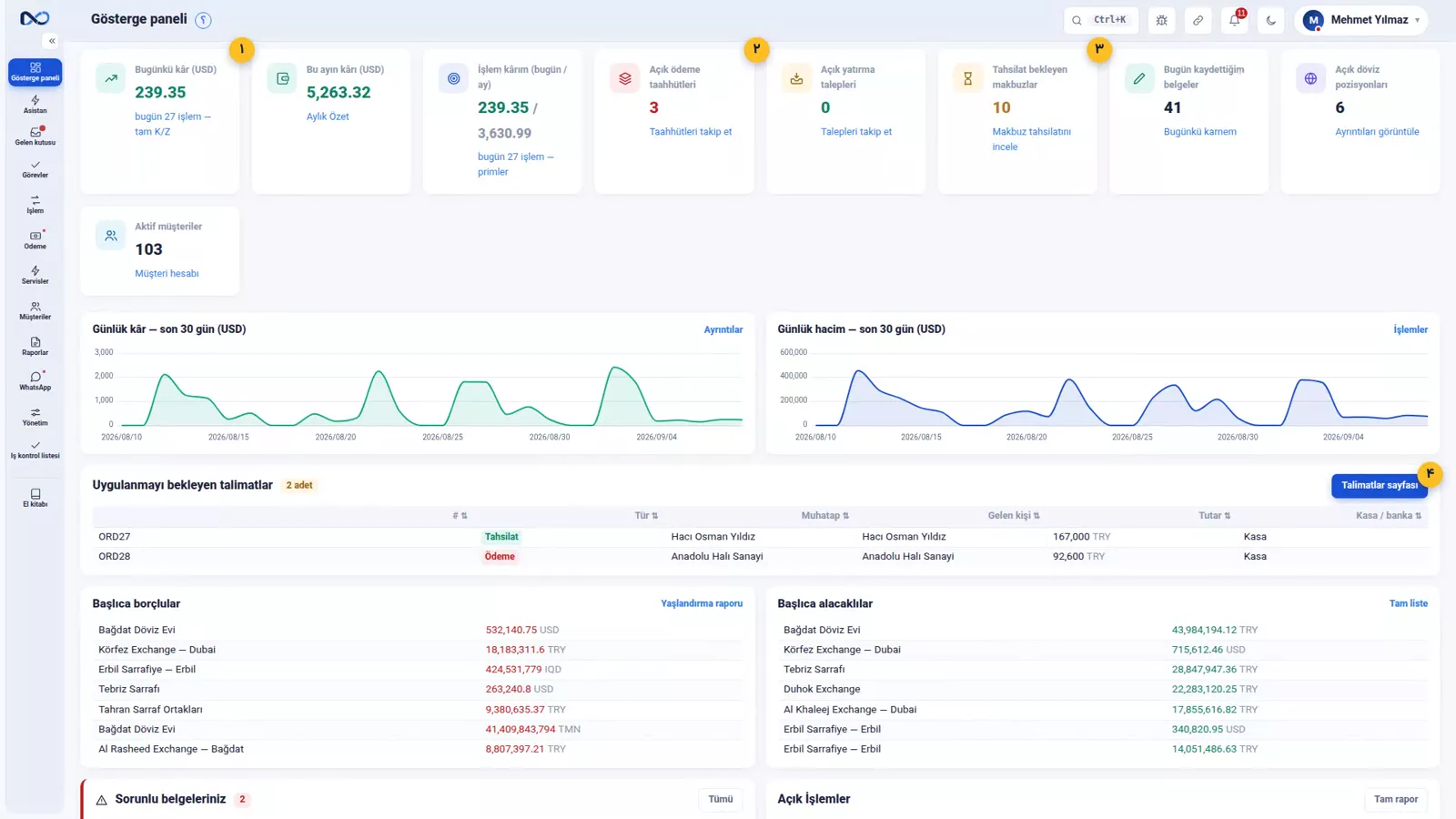Toggle dark mode moon icon
Screen dimensions: 1456x819
tap(1271, 20)
